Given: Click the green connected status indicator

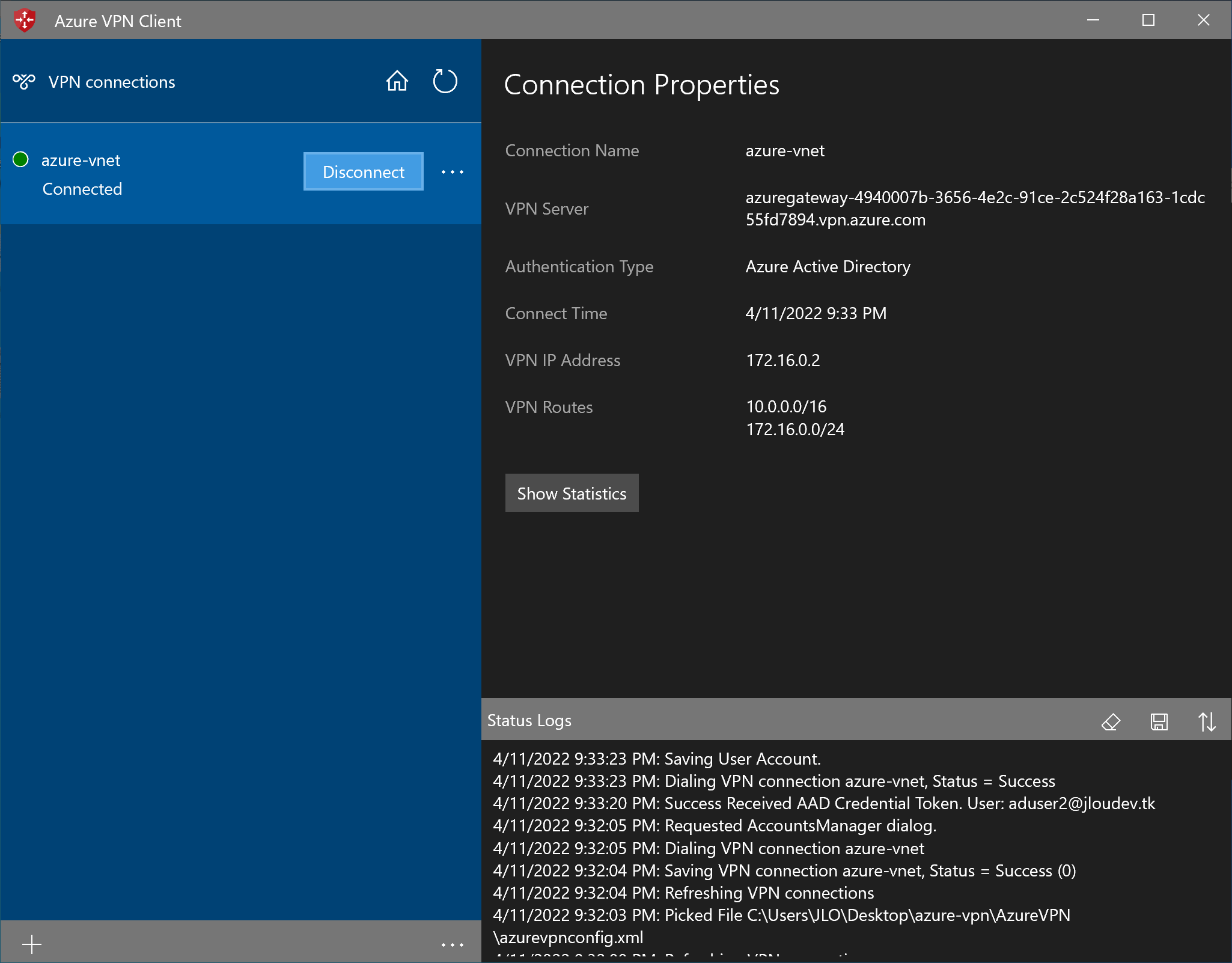Looking at the screenshot, I should coord(20,159).
